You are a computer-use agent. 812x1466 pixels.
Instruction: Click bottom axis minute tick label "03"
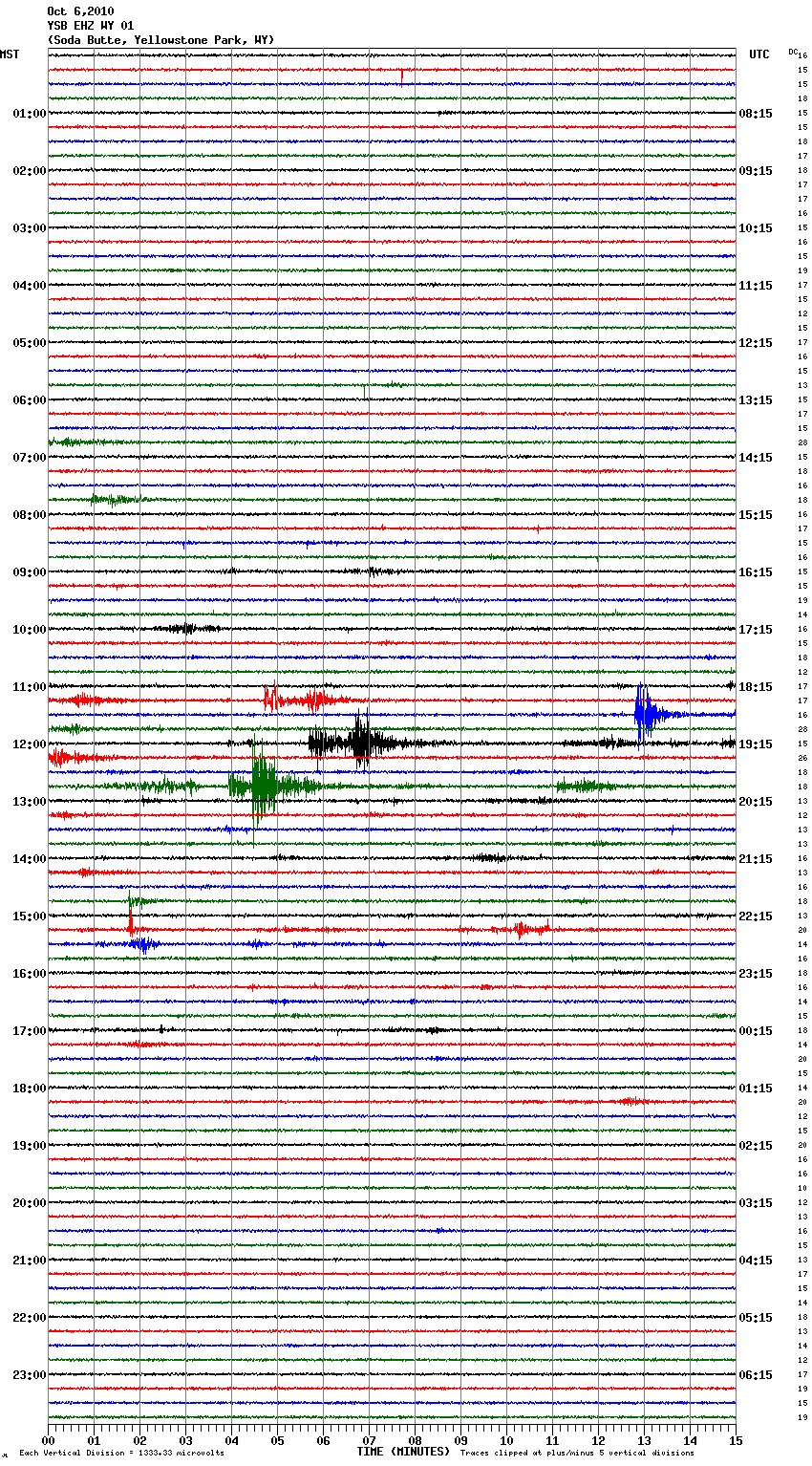(186, 1440)
